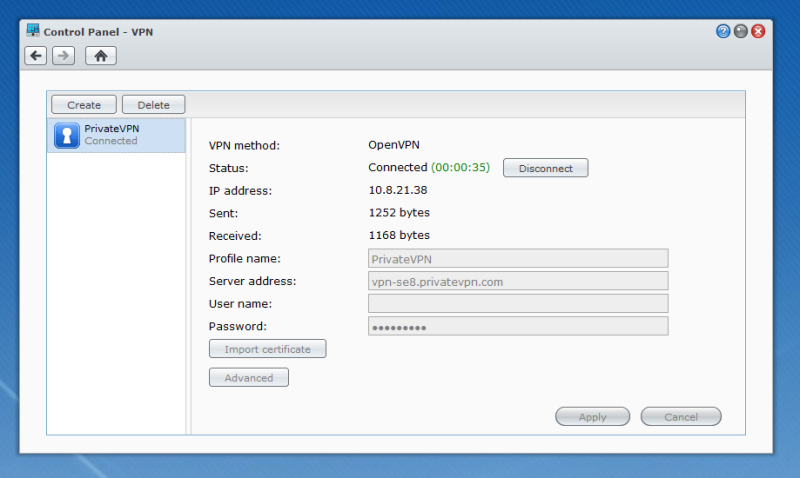This screenshot has height=478, width=800.
Task: Open the Control Panel home icon
Action: coord(101,56)
